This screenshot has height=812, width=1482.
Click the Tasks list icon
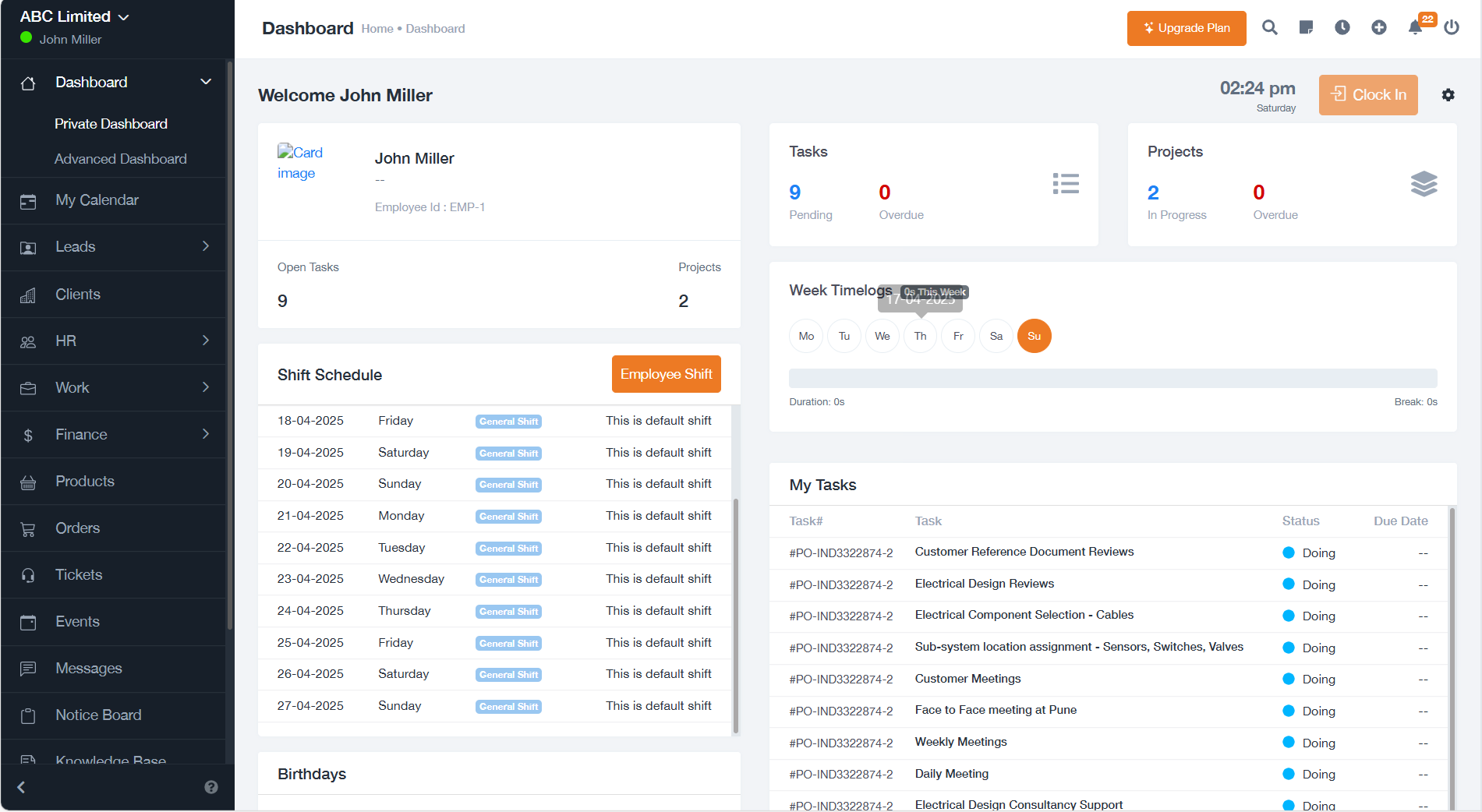tap(1065, 184)
